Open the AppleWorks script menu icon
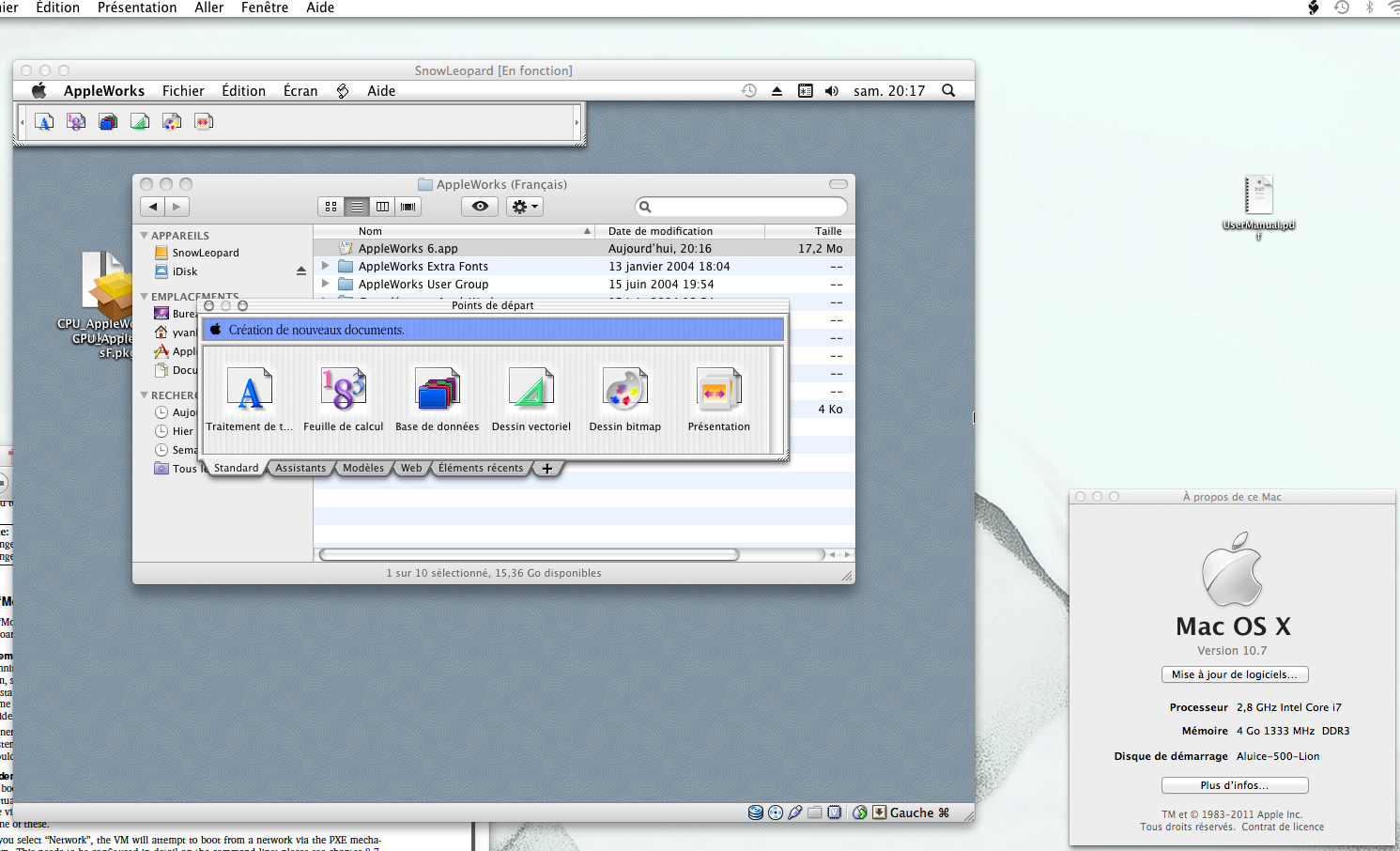The width and height of the screenshot is (1400, 851). point(343,91)
